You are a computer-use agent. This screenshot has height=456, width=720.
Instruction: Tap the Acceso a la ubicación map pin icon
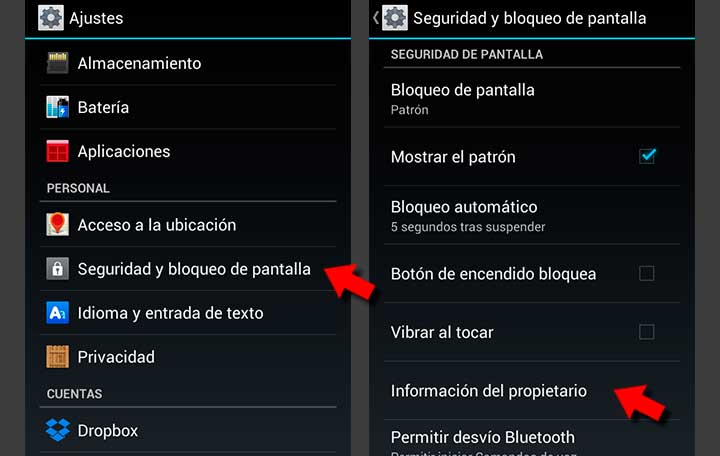(x=57, y=225)
